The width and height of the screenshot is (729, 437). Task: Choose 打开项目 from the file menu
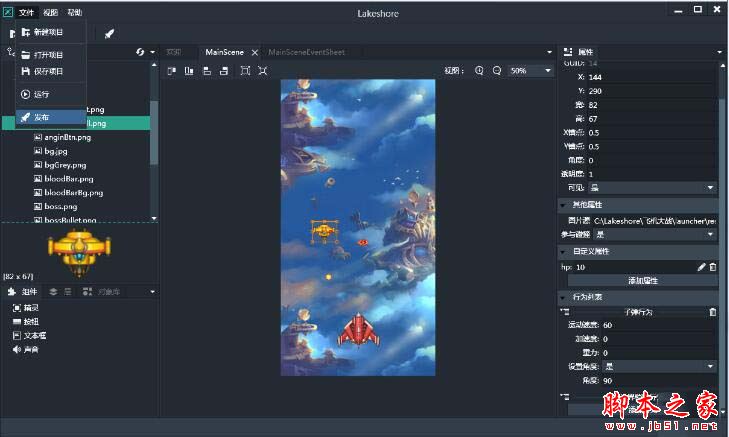[x=51, y=55]
